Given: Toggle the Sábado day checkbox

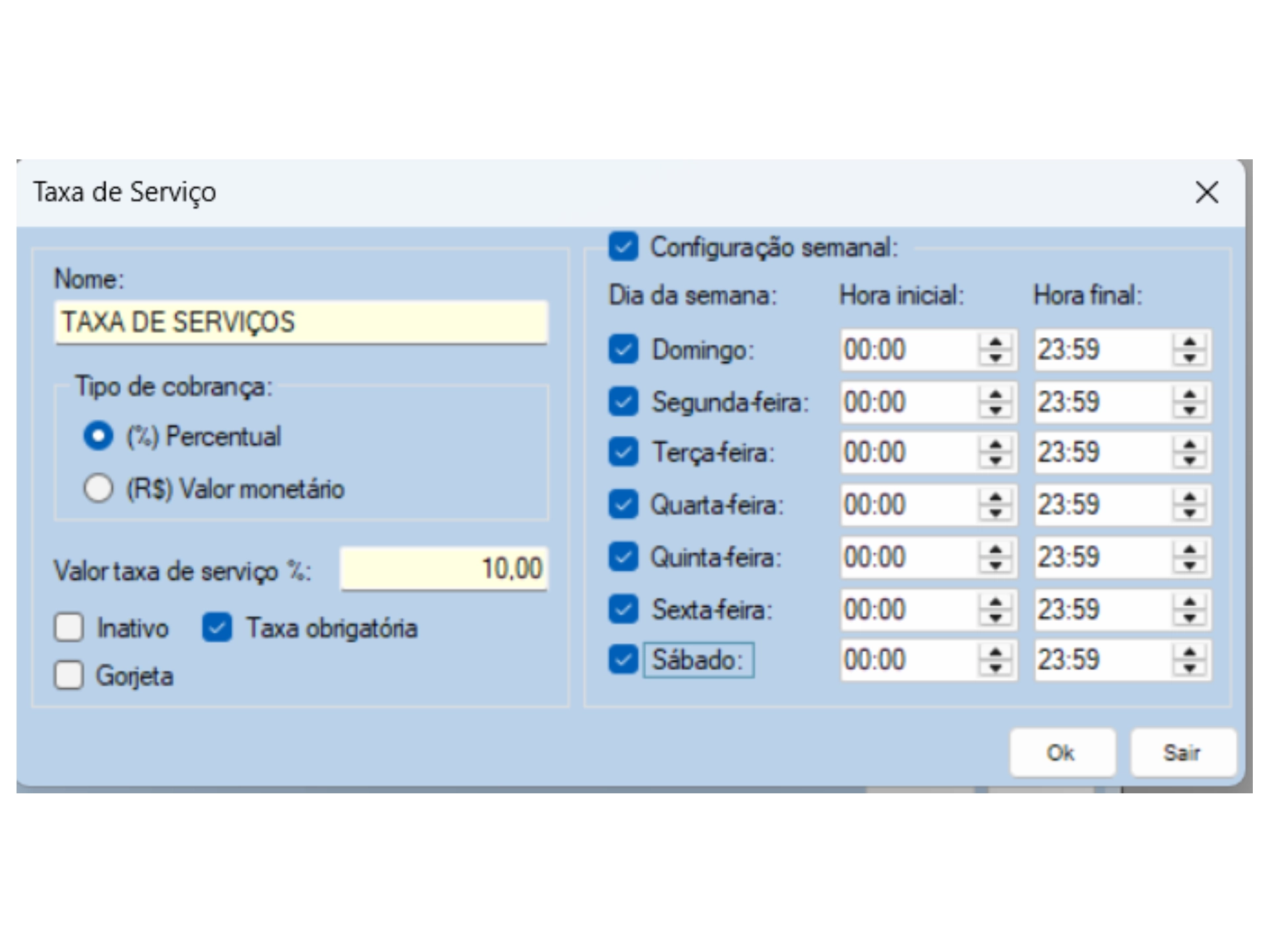Looking at the screenshot, I should [623, 659].
